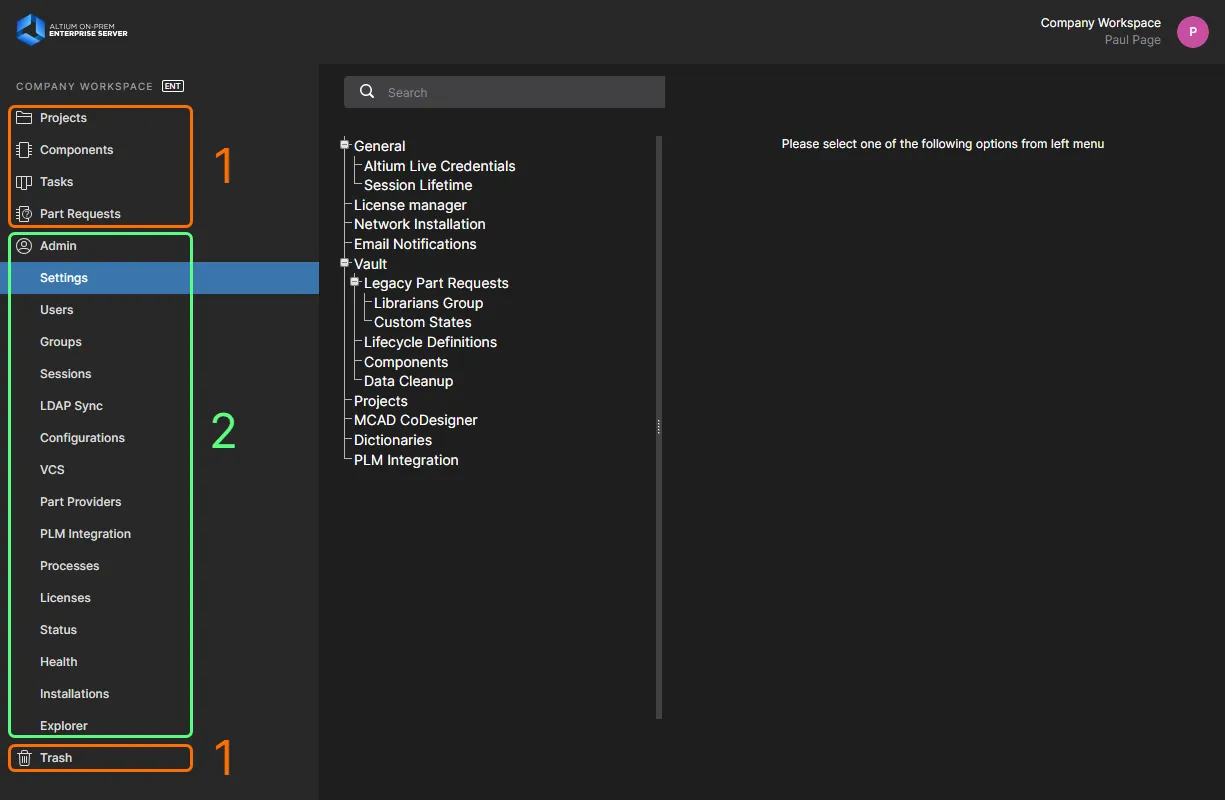Select Data Cleanup setting

(x=409, y=381)
